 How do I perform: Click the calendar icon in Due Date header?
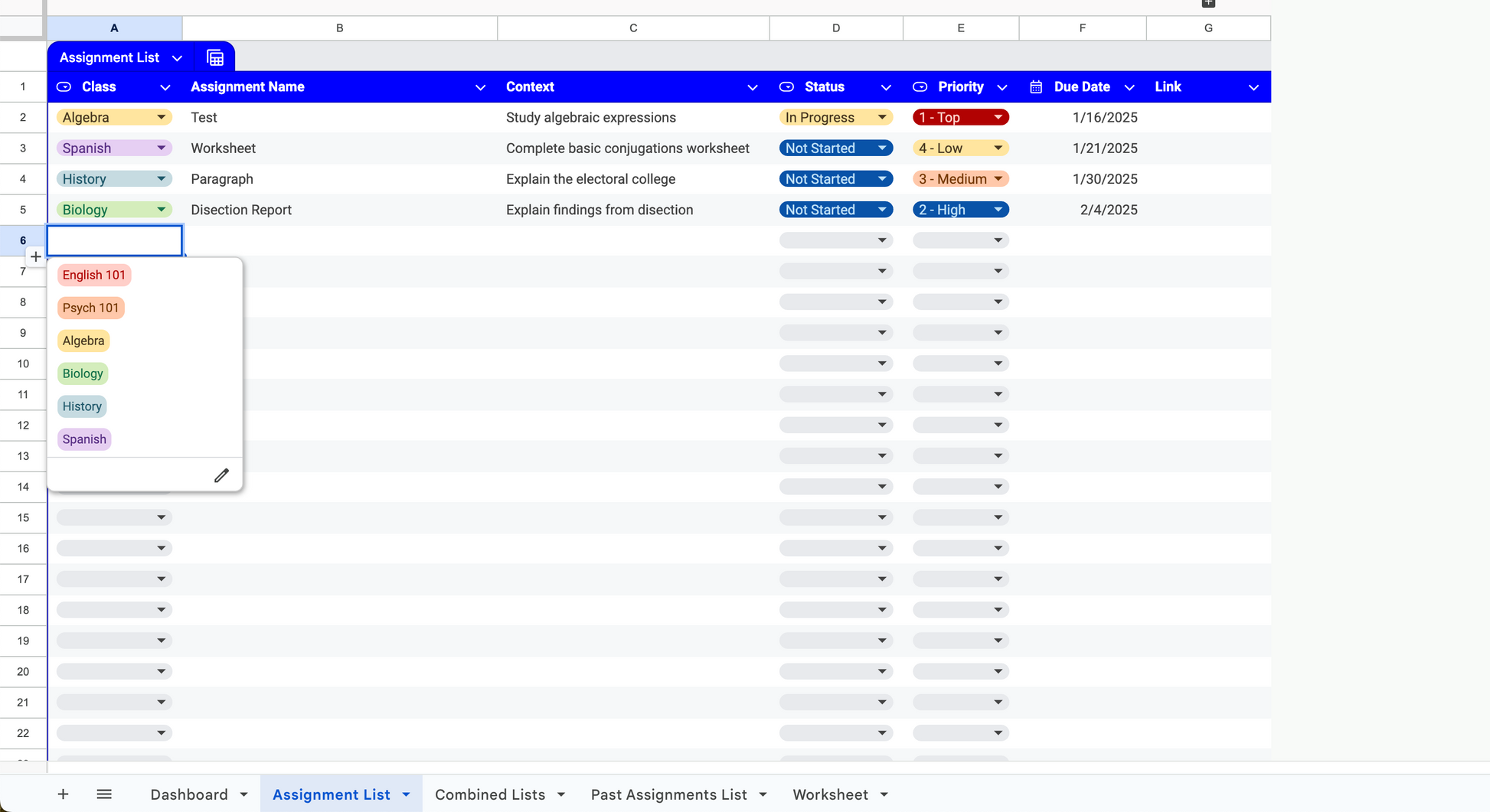[x=1036, y=87]
